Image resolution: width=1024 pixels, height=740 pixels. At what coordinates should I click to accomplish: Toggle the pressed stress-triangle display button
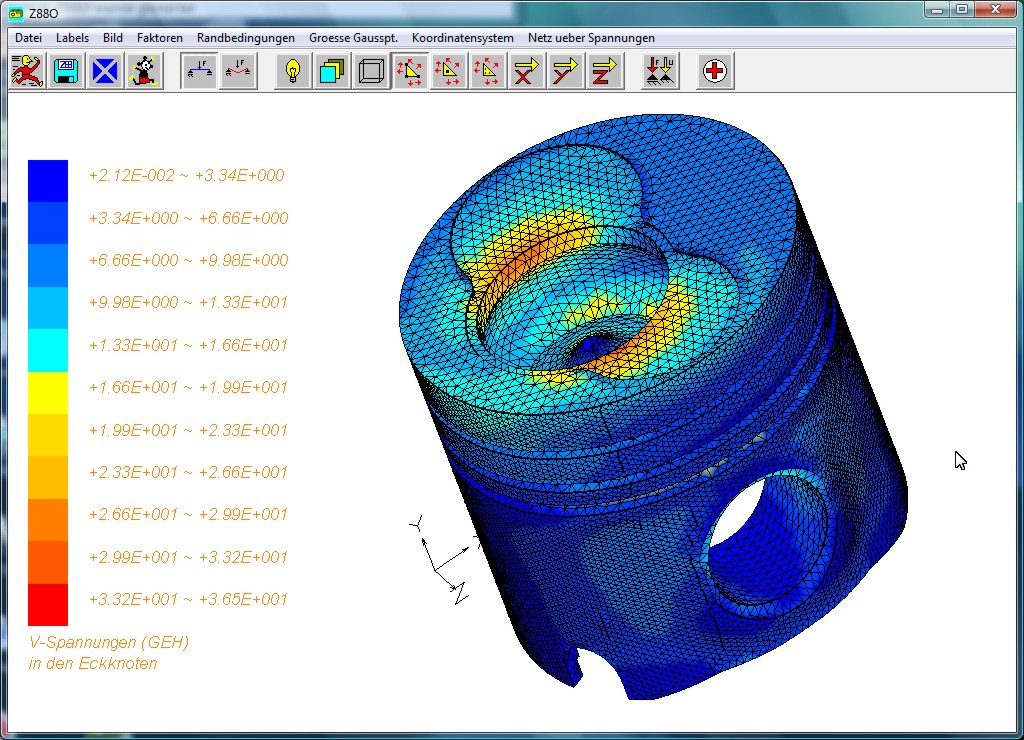410,72
